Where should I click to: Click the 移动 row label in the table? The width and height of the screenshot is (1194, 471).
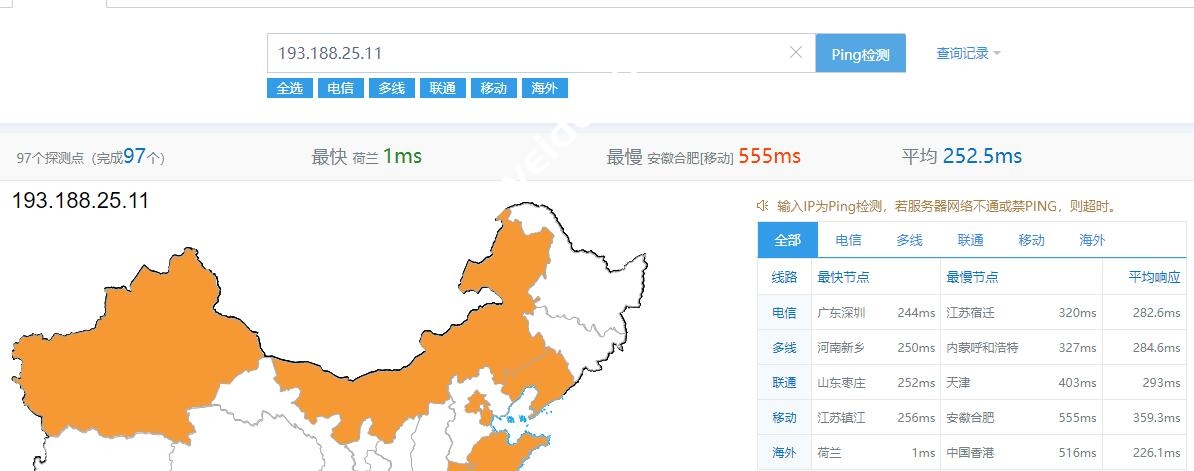[x=784, y=418]
